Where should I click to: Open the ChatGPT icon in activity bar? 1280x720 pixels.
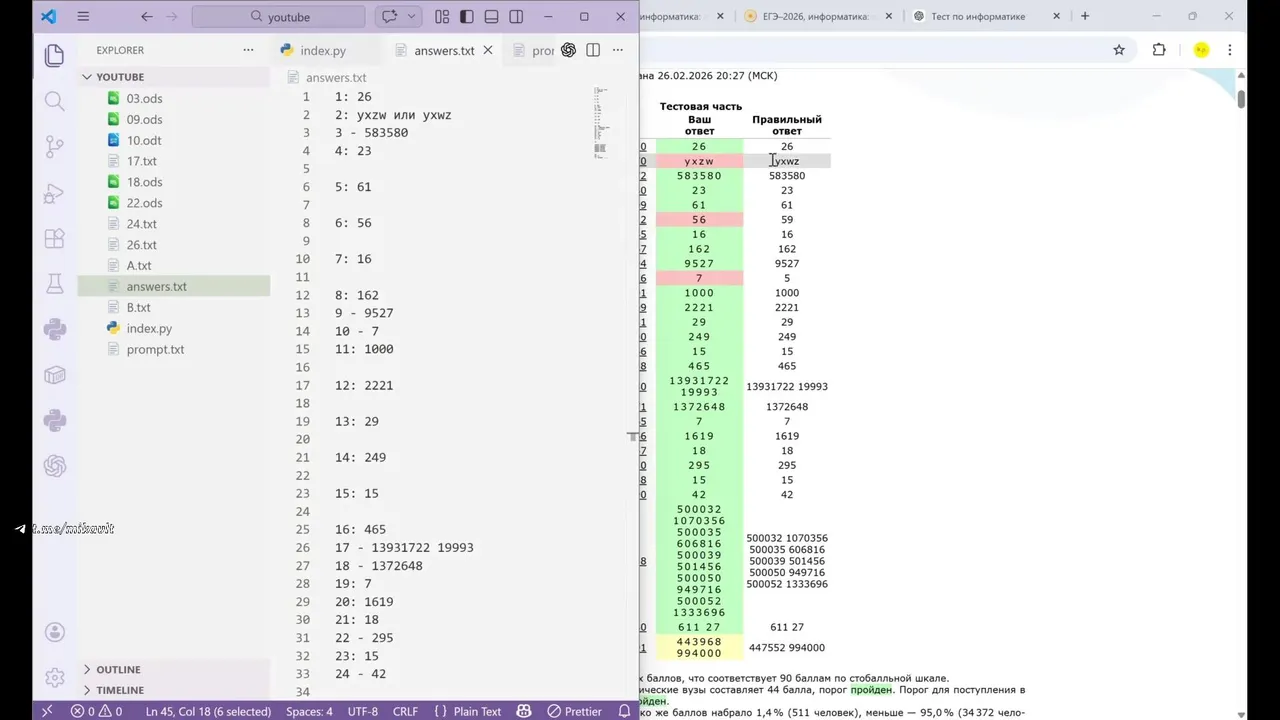click(x=55, y=466)
